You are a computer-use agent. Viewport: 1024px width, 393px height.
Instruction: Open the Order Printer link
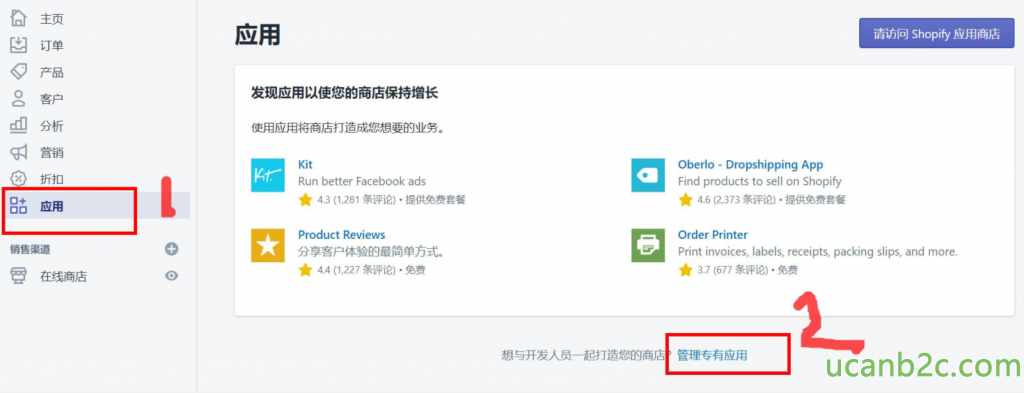[712, 235]
